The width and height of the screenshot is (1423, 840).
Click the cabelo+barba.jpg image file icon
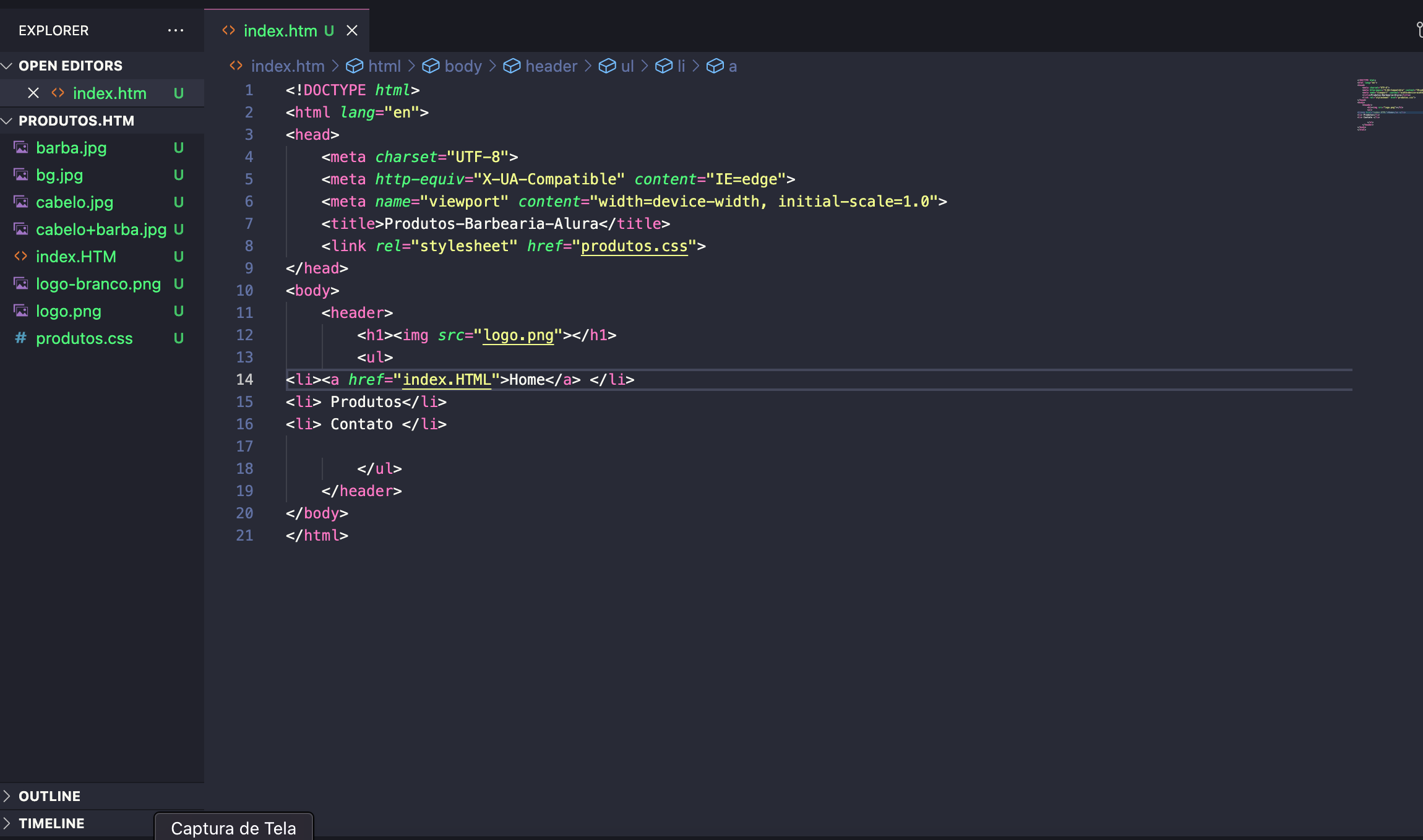[x=21, y=229]
